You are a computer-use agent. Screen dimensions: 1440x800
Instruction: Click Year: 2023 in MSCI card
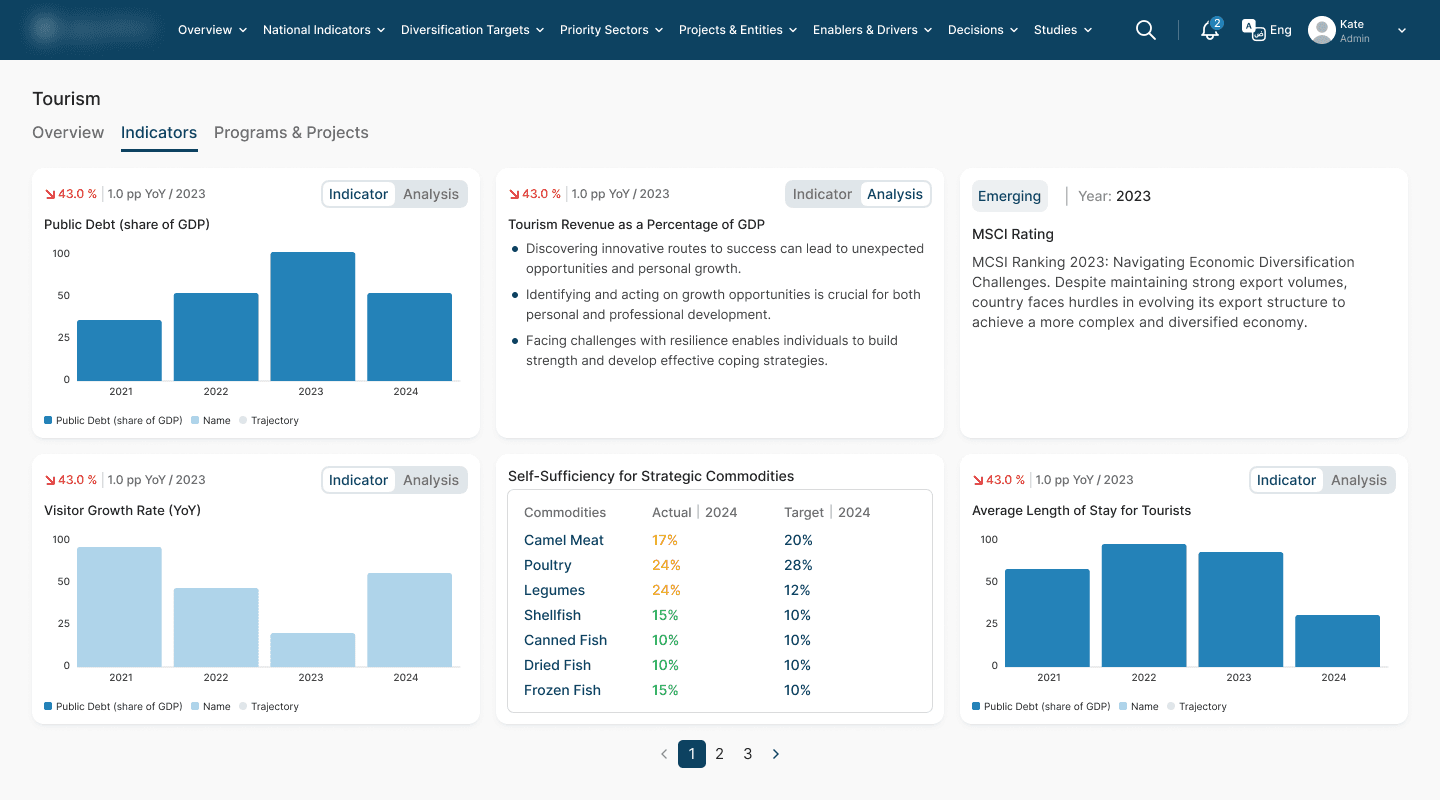[x=1114, y=196]
